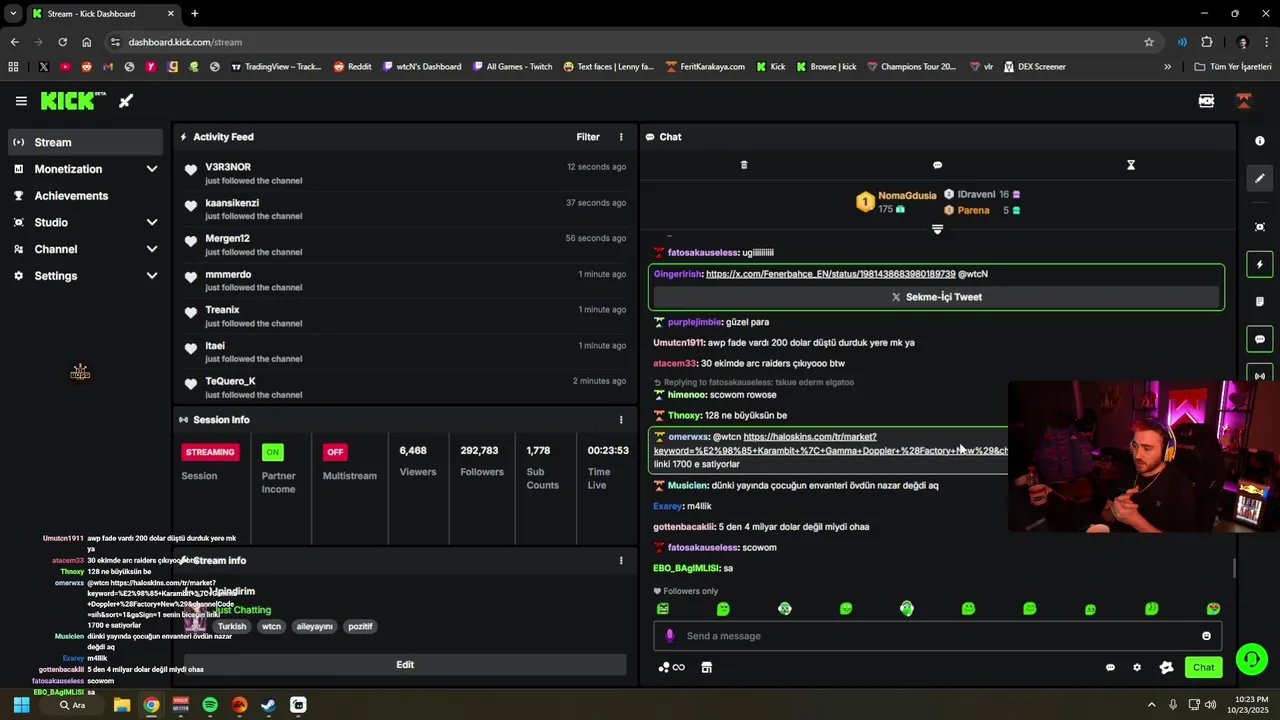Open the Fenerbahce_EN x.com link in chat

coord(830,274)
